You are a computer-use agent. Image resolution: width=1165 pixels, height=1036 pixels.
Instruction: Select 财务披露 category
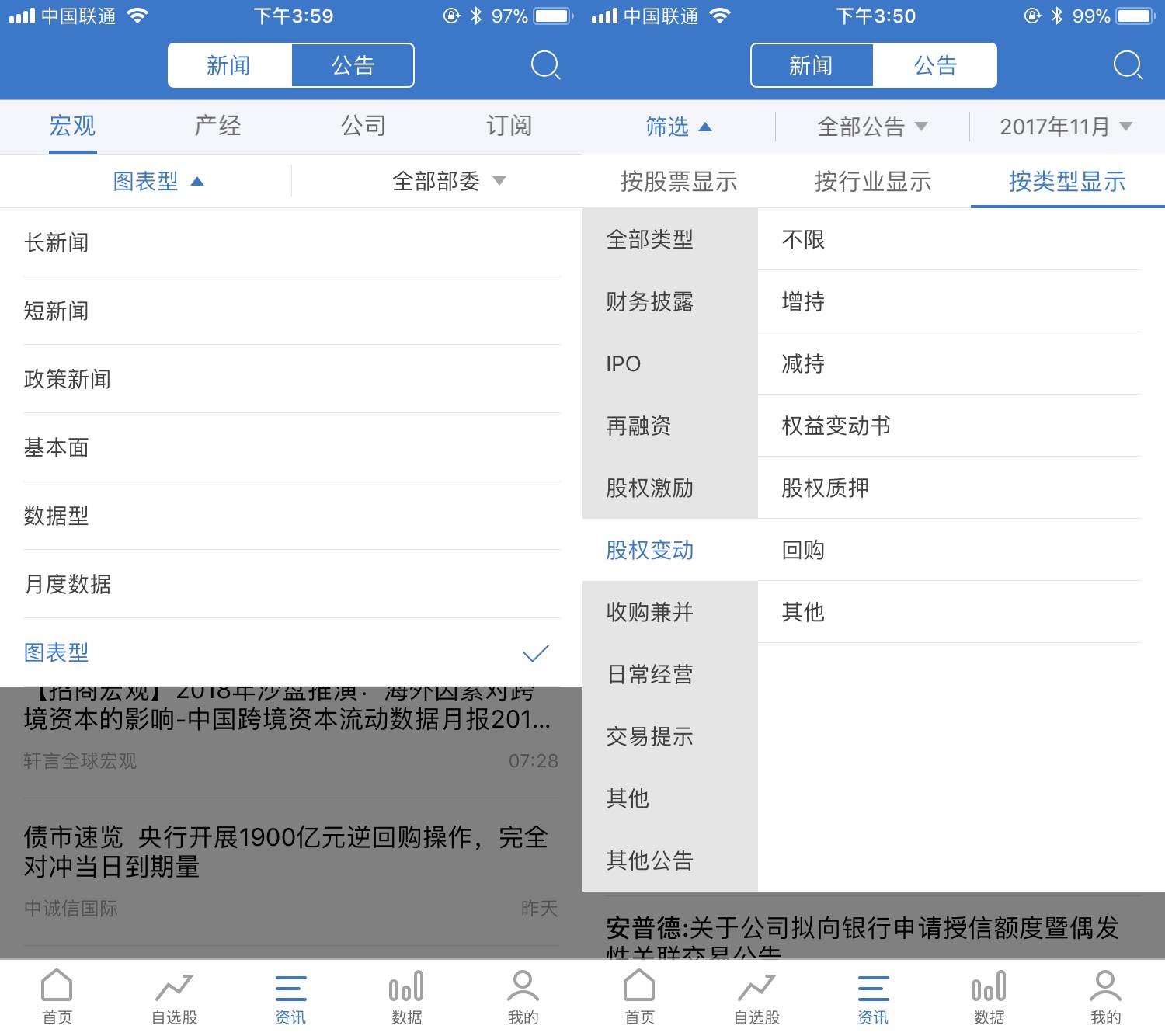pyautogui.click(x=669, y=301)
